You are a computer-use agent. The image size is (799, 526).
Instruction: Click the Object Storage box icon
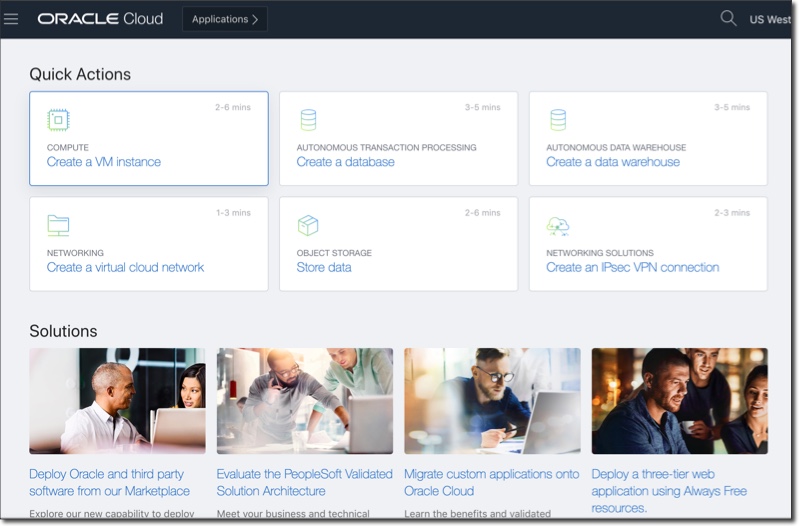tap(308, 225)
